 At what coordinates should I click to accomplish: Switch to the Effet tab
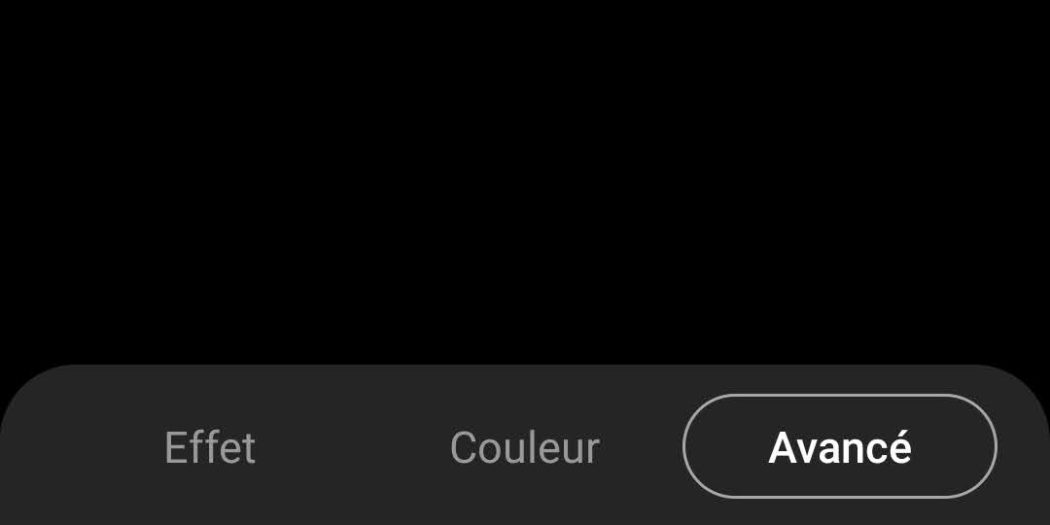(210, 447)
